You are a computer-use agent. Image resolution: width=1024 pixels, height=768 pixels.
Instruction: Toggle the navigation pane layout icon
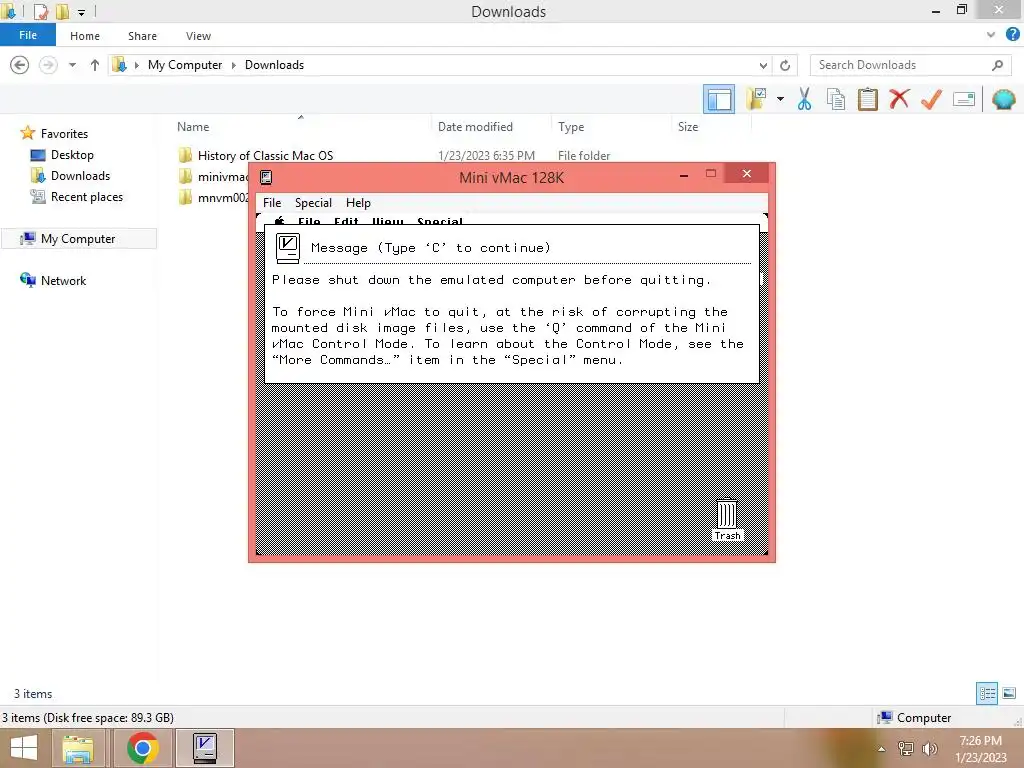(x=719, y=99)
